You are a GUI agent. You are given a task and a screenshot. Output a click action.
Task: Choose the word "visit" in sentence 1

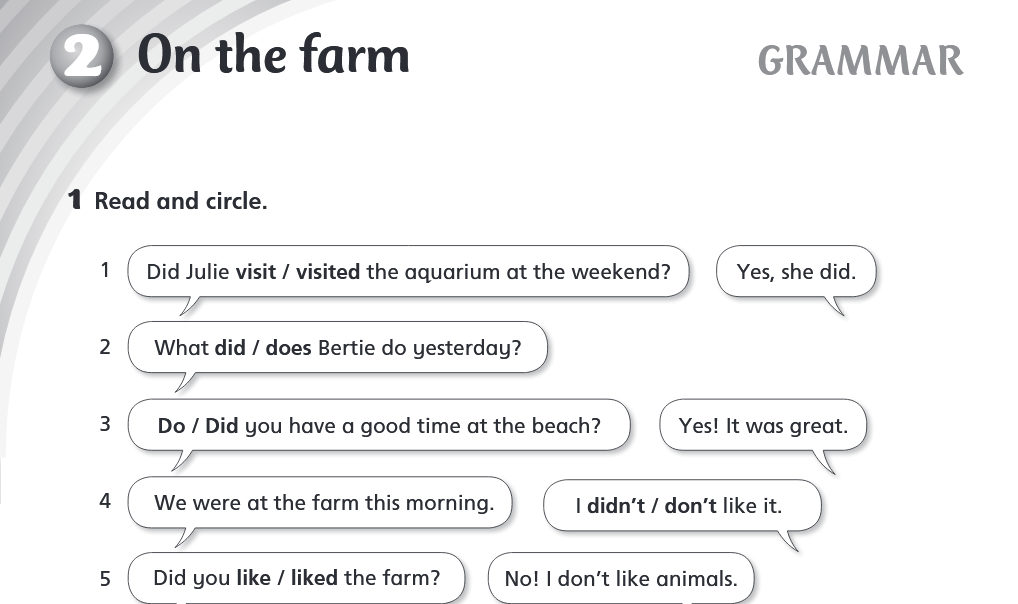(255, 272)
